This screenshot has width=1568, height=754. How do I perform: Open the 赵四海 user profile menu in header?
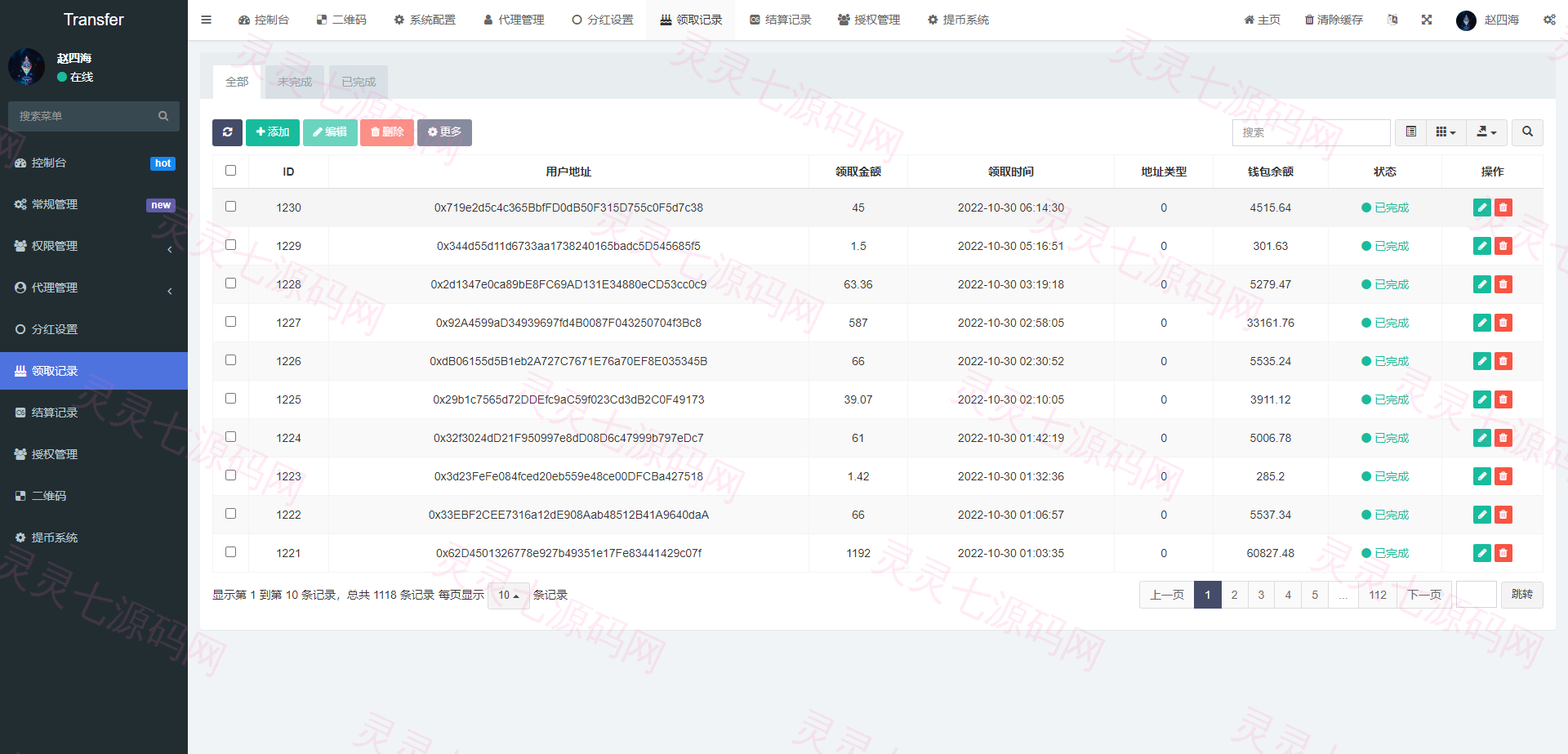pos(1488,20)
